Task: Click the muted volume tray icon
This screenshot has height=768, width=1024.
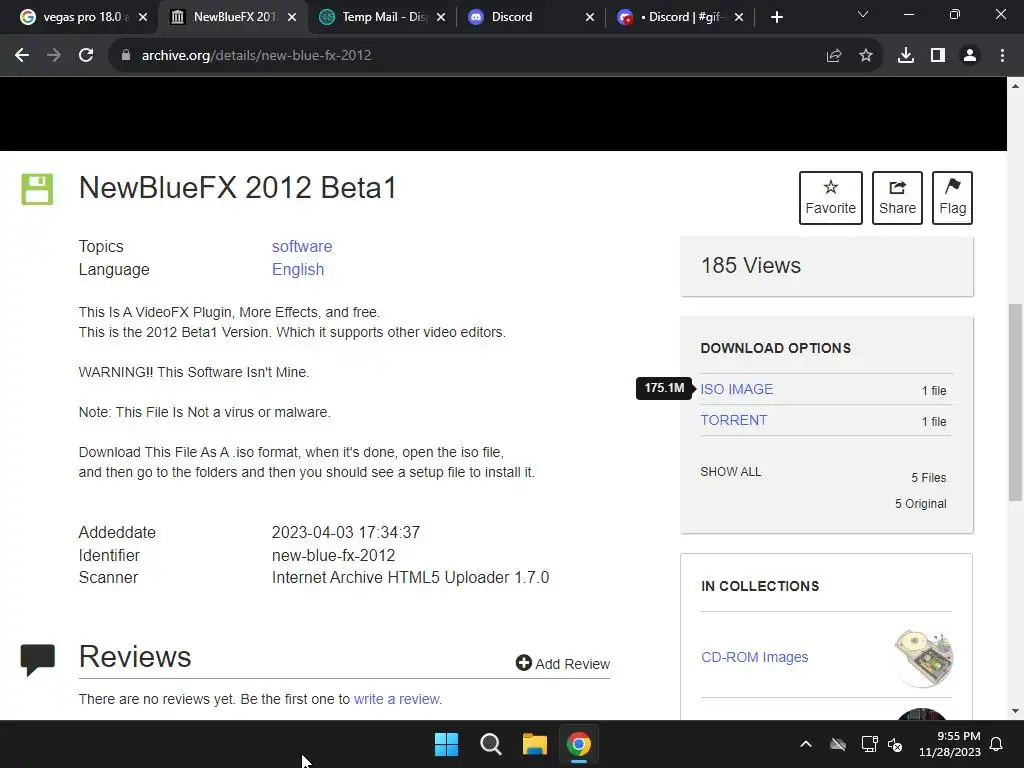Action: pyautogui.click(x=895, y=744)
